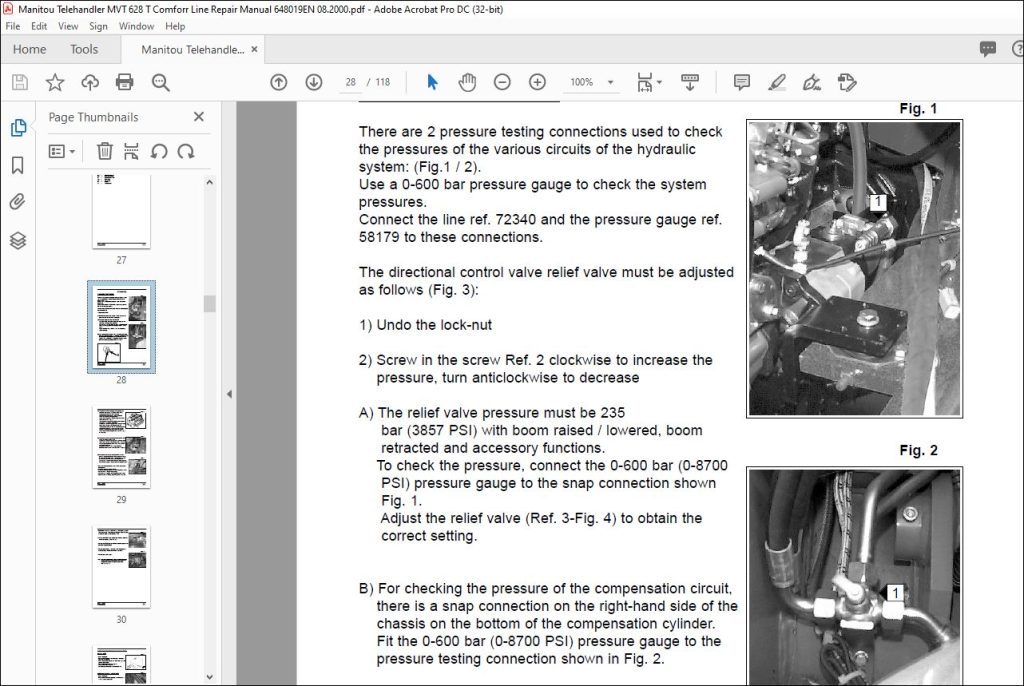The width and height of the screenshot is (1024, 686).
Task: Toggle the Page Thumbnails sidebar panel
Action: [18, 127]
